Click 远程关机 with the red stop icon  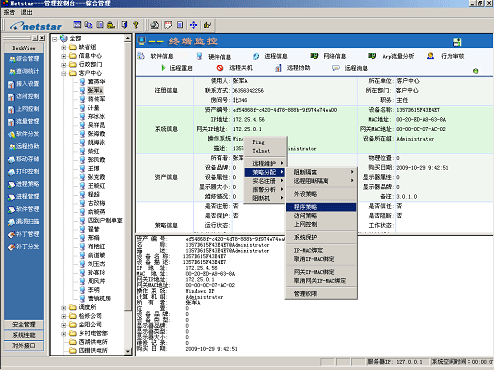[235, 68]
